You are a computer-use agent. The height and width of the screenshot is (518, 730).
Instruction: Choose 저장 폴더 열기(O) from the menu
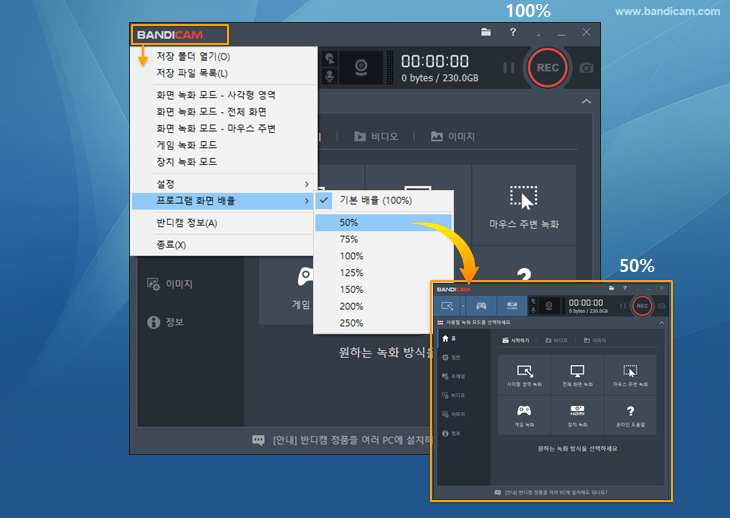[223, 57]
